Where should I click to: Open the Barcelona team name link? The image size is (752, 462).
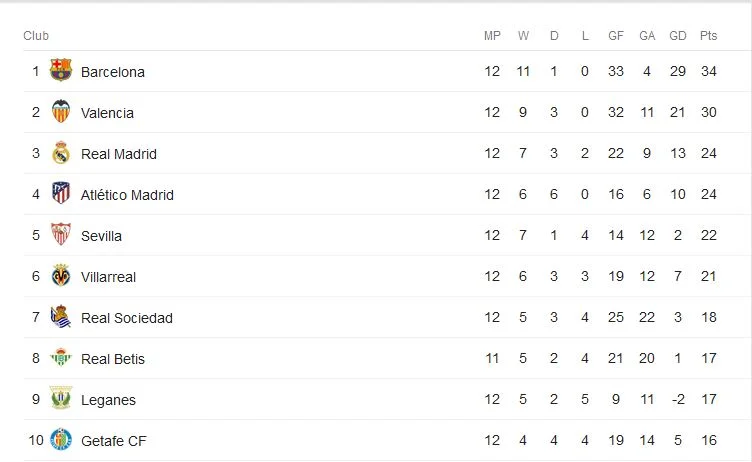[113, 72]
